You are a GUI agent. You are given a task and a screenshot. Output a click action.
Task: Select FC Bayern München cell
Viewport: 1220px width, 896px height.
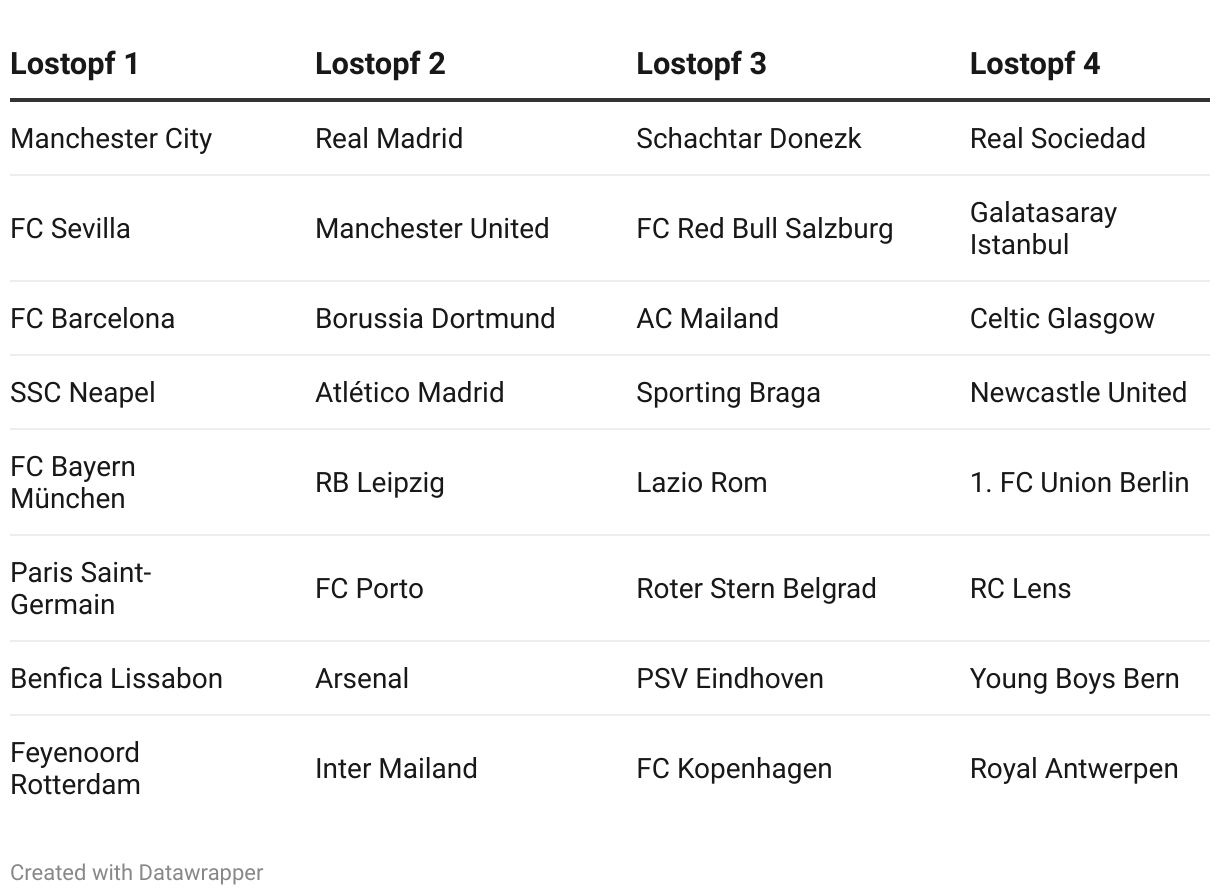[x=73, y=483]
